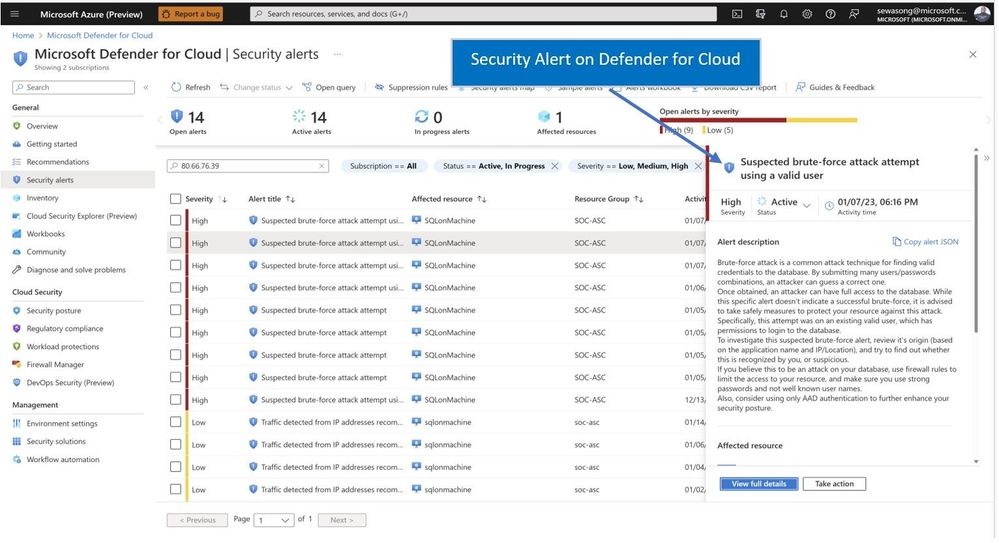
Task: Click the account avatar picture
Action: point(981,14)
